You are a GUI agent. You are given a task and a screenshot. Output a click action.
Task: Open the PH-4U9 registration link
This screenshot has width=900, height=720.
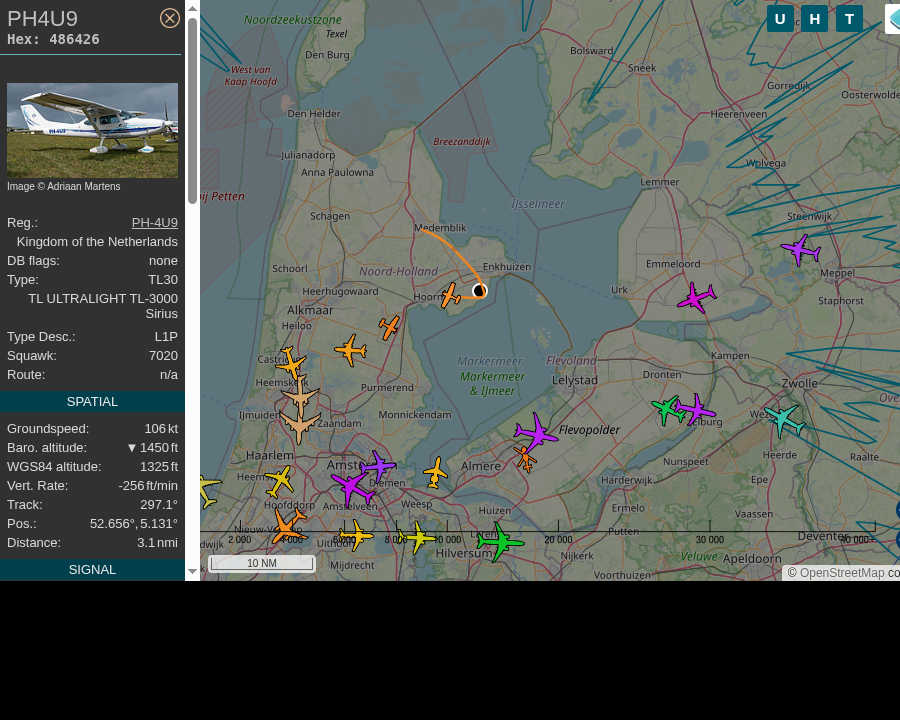(x=154, y=223)
